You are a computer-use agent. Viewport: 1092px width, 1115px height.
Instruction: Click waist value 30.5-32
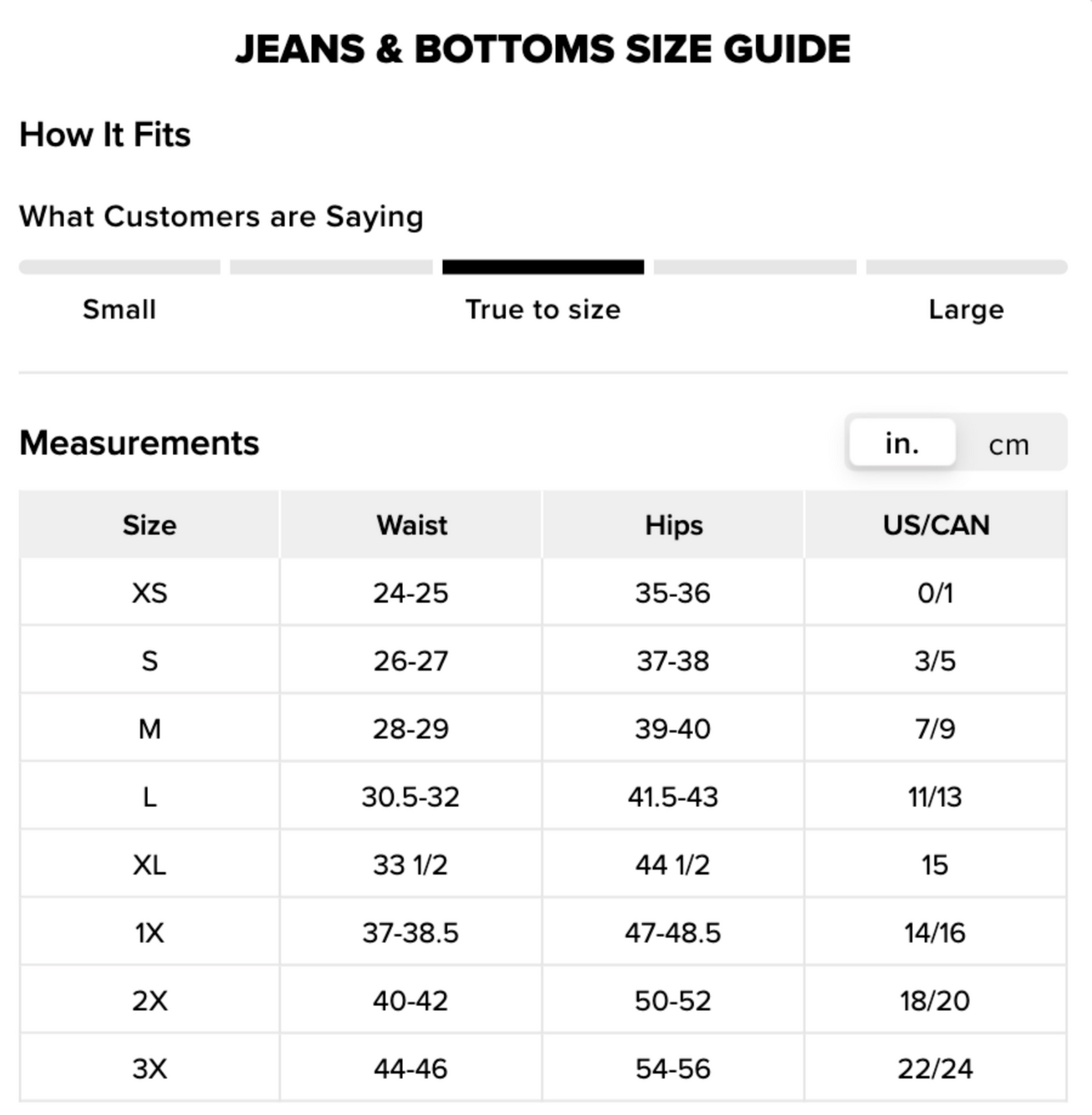click(411, 796)
